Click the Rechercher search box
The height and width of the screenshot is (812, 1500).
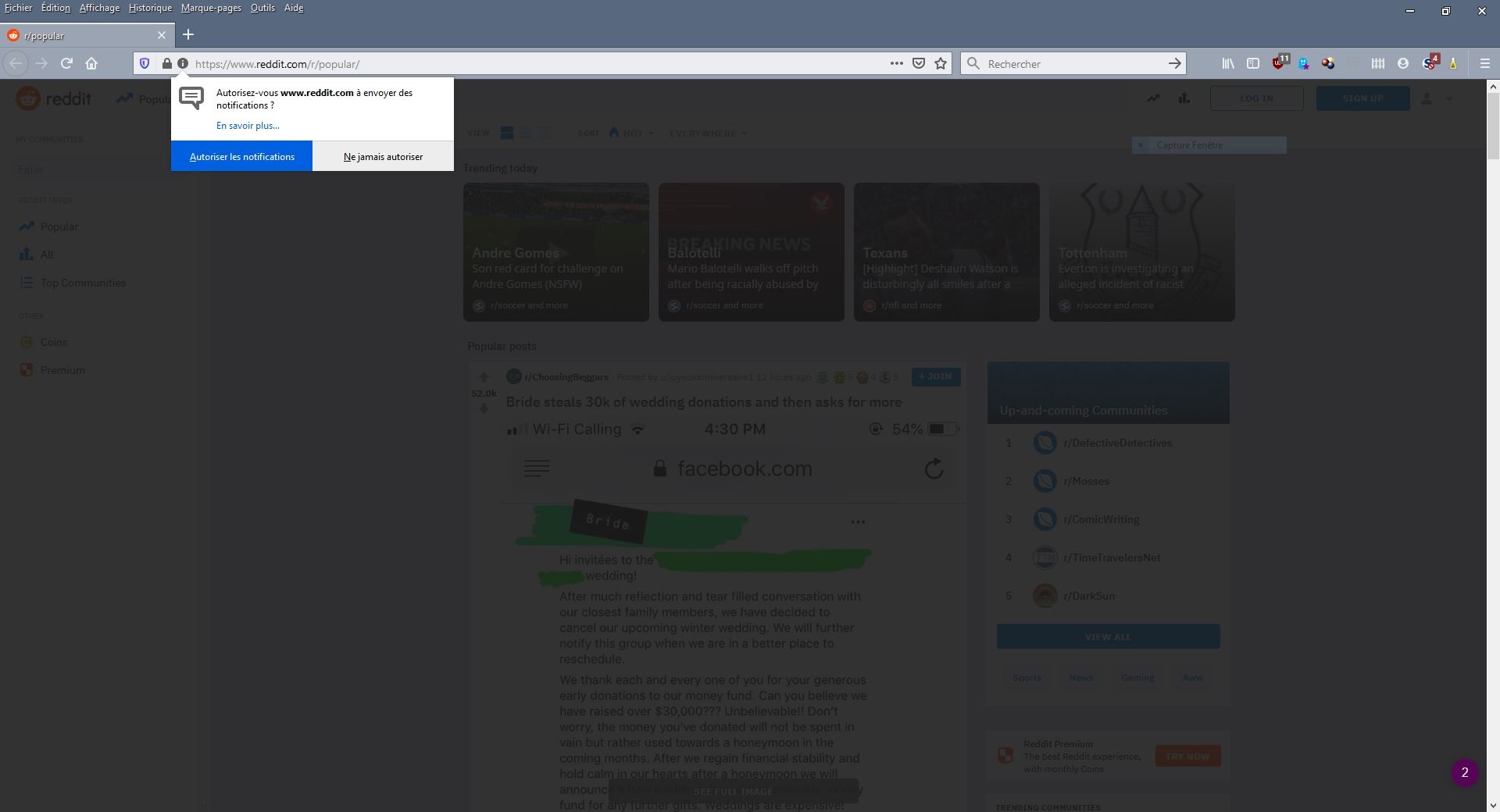point(1073,64)
